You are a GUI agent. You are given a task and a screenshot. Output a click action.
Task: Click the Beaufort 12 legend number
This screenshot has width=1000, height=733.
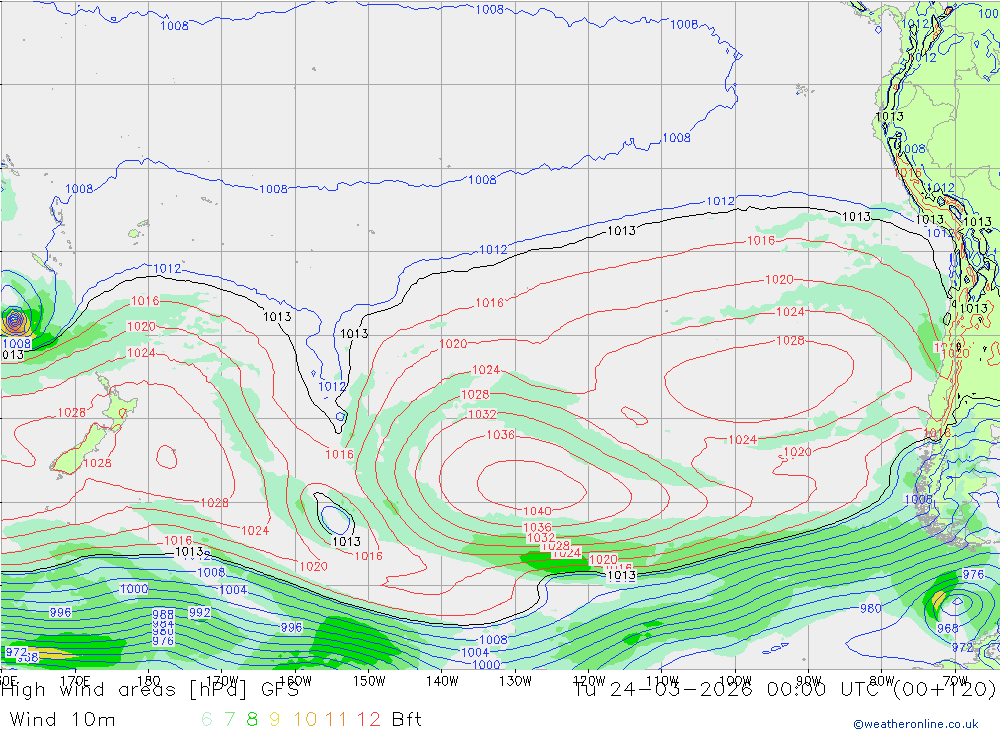(369, 720)
